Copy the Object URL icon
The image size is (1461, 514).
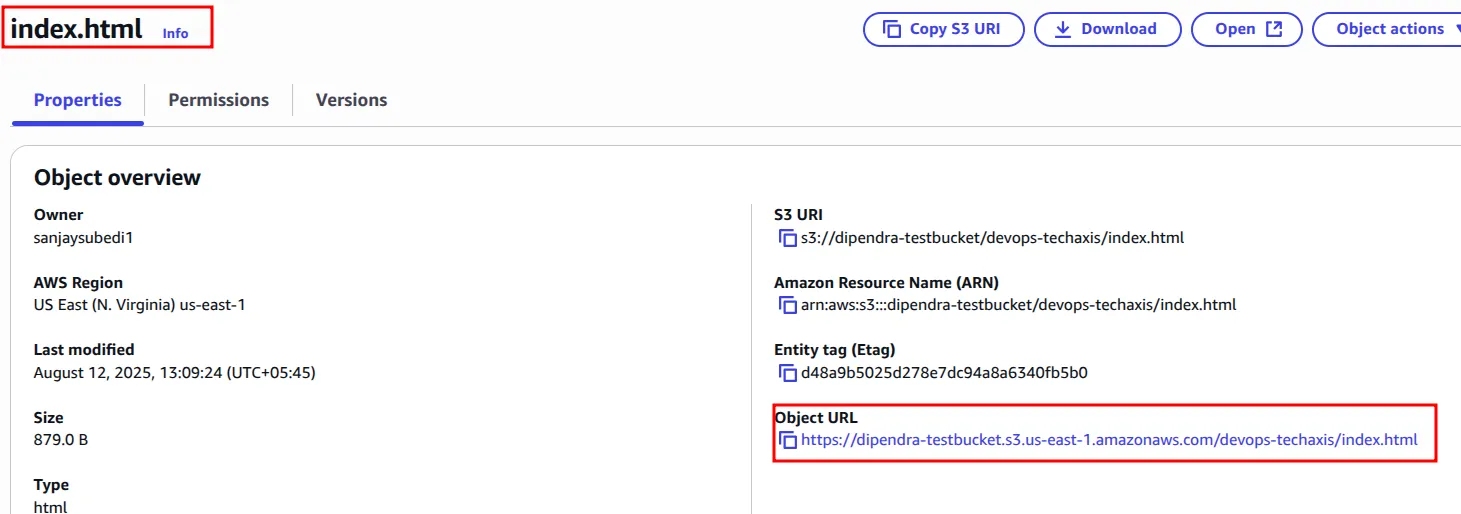pos(788,440)
